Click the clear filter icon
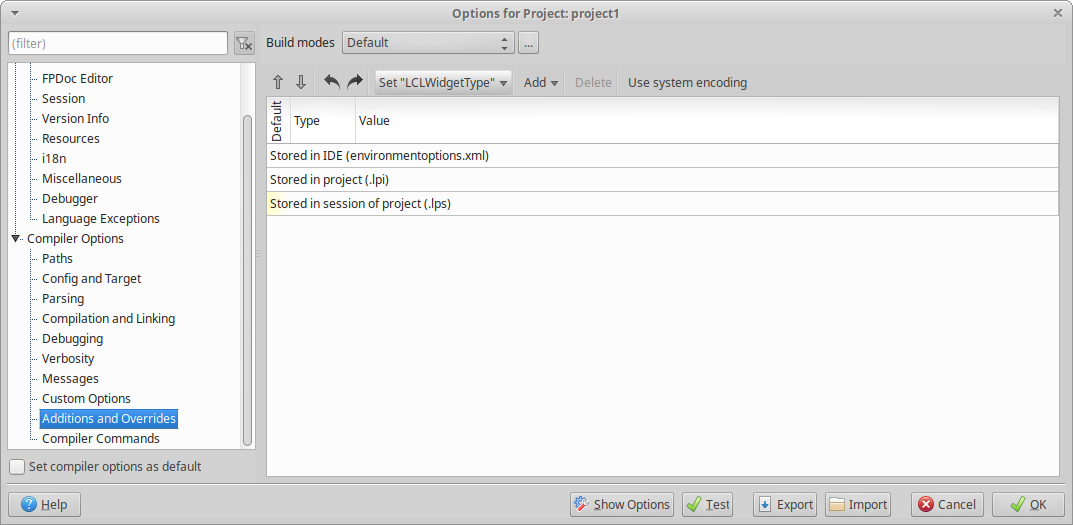Viewport: 1073px width, 525px height. (x=244, y=43)
